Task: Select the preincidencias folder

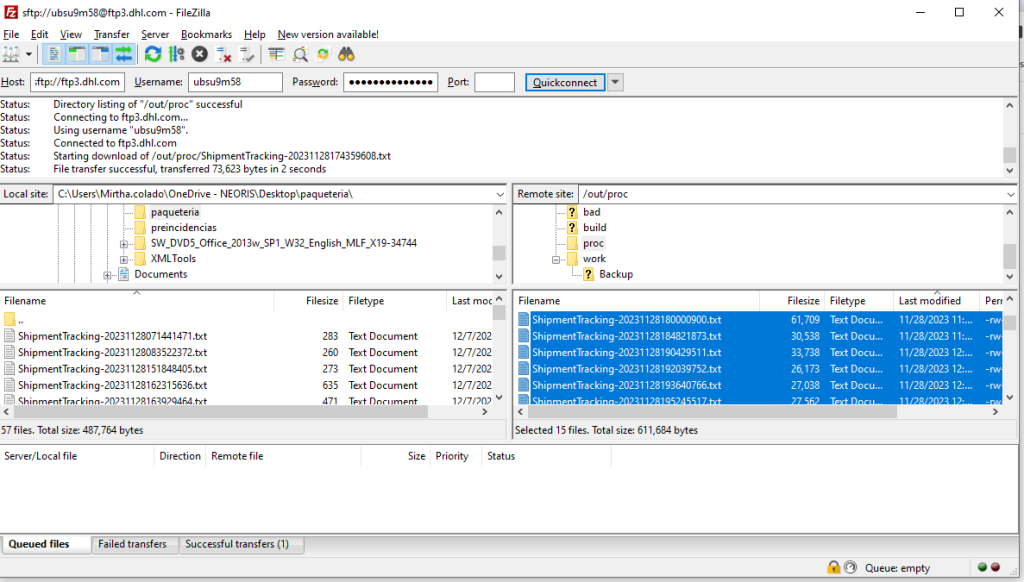Action: (184, 228)
